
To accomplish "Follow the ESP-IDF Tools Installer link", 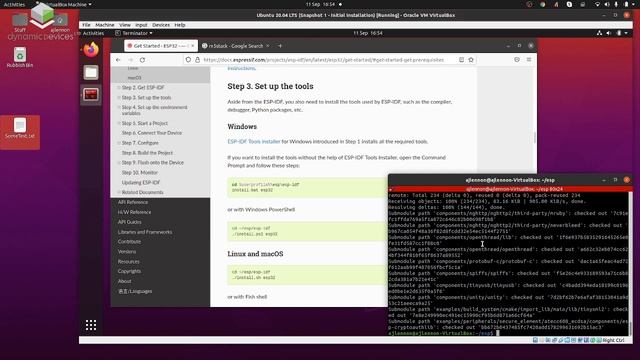I will (254, 142).
